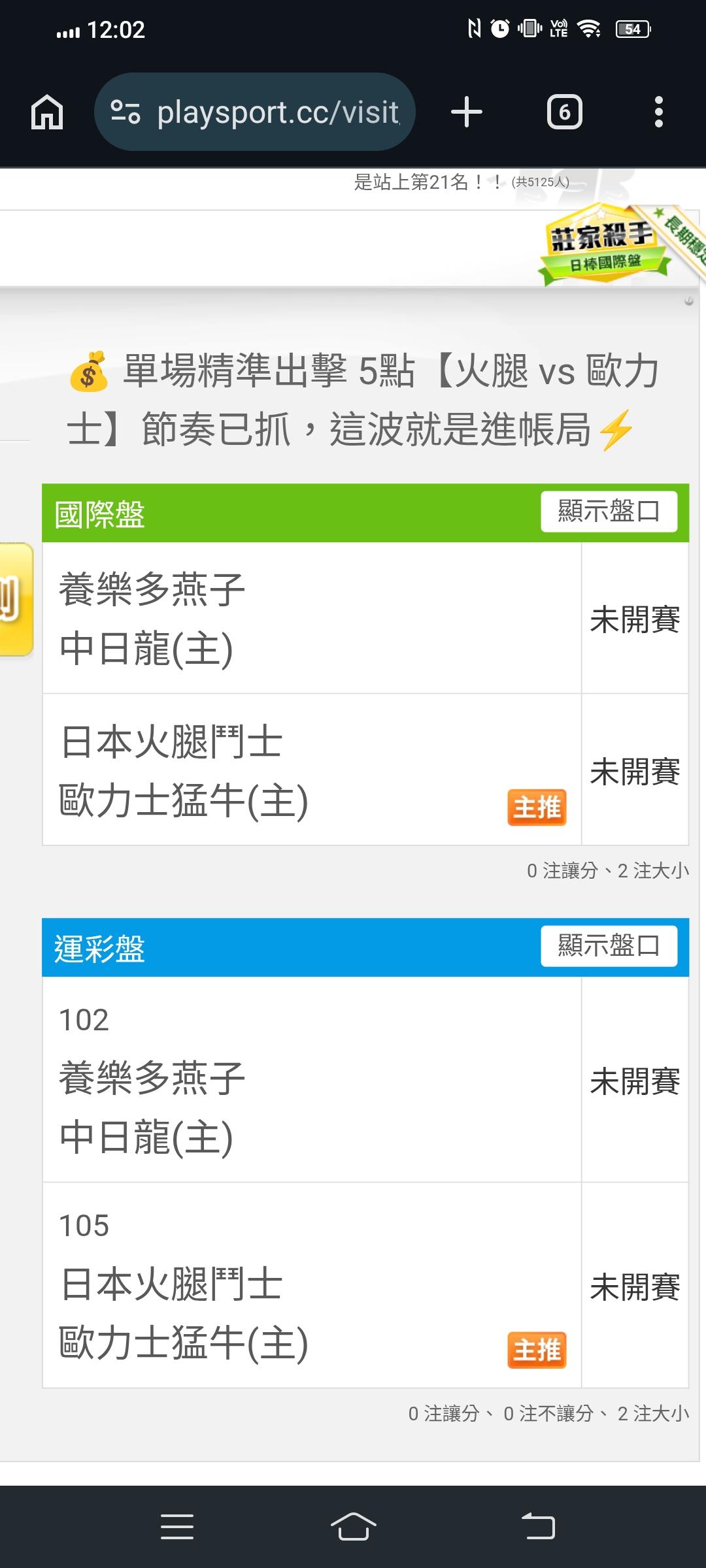The image size is (706, 1568).
Task: Focus the playsport.cc address bar
Action: point(278,112)
